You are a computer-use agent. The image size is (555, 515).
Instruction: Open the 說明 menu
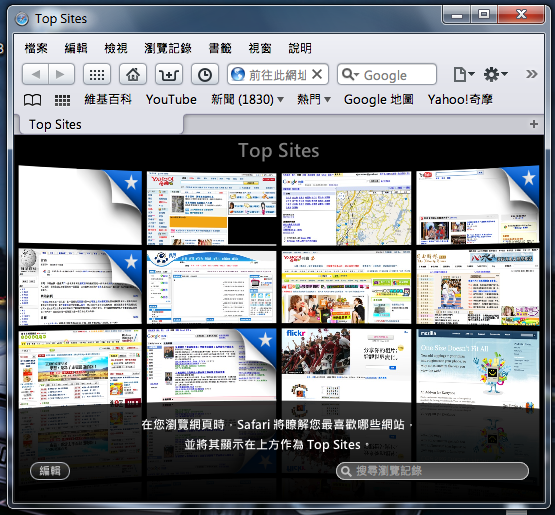click(300, 48)
